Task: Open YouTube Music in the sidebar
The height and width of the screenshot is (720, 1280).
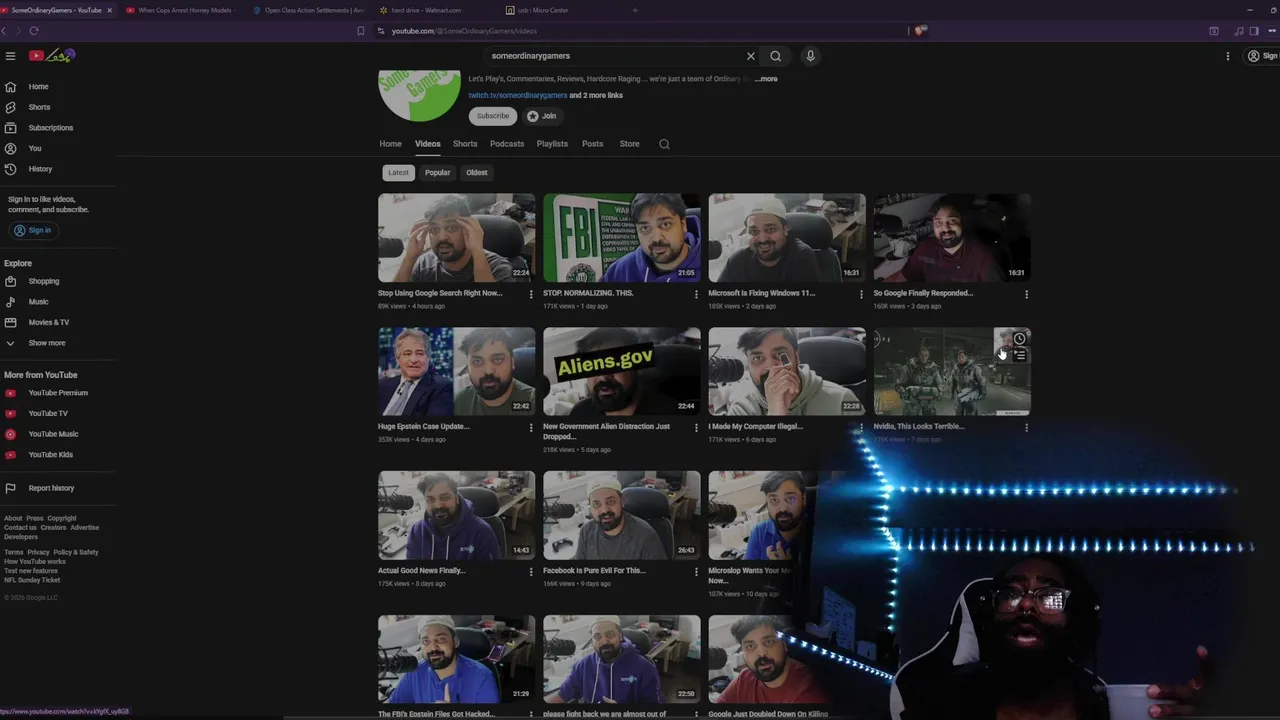Action: click(53, 434)
